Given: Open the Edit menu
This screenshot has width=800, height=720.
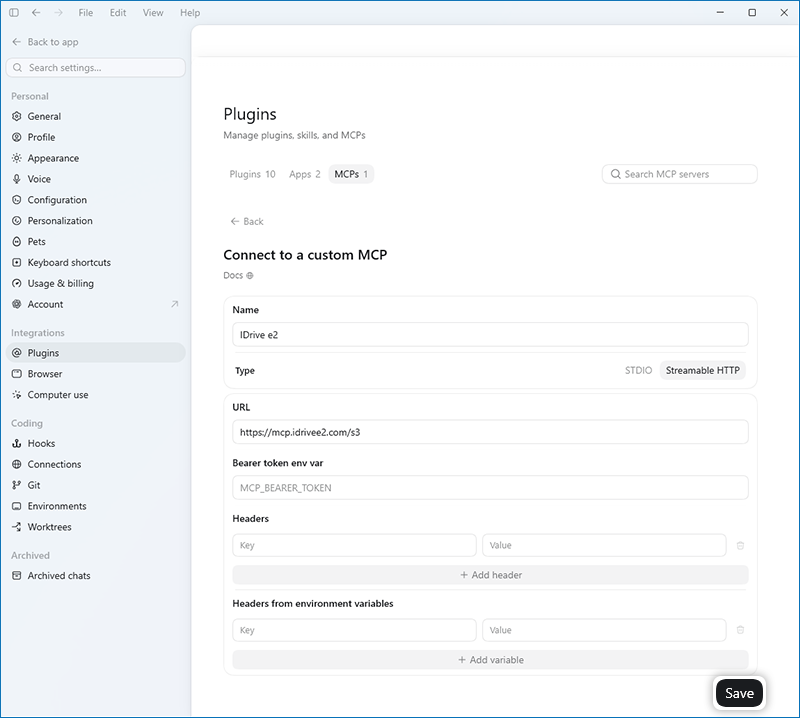Looking at the screenshot, I should 118,13.
